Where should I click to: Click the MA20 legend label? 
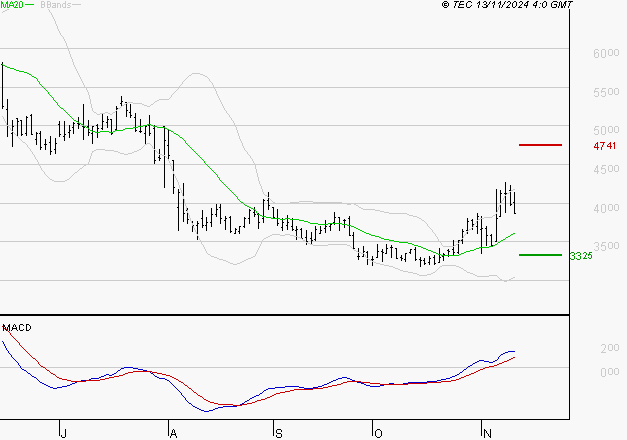(12, 5)
